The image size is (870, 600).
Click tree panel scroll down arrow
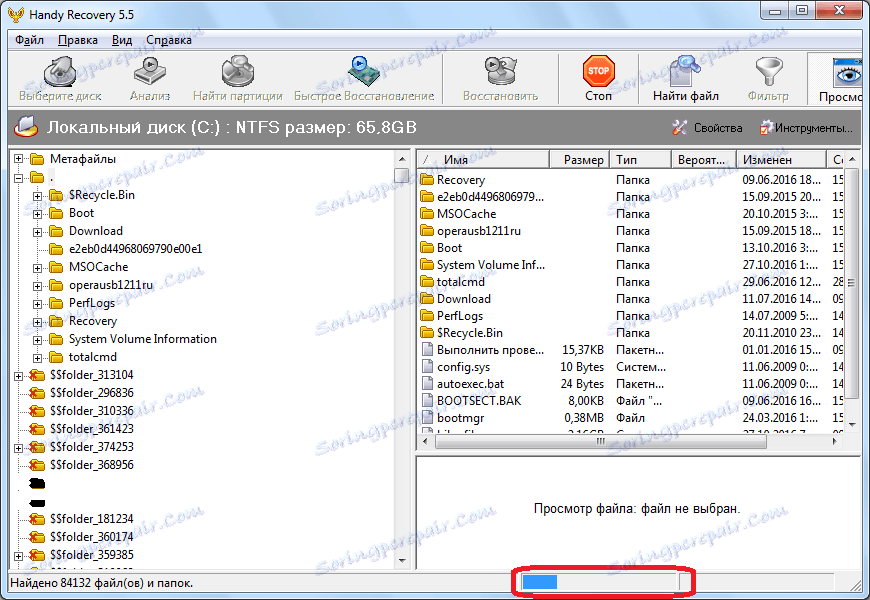click(403, 561)
